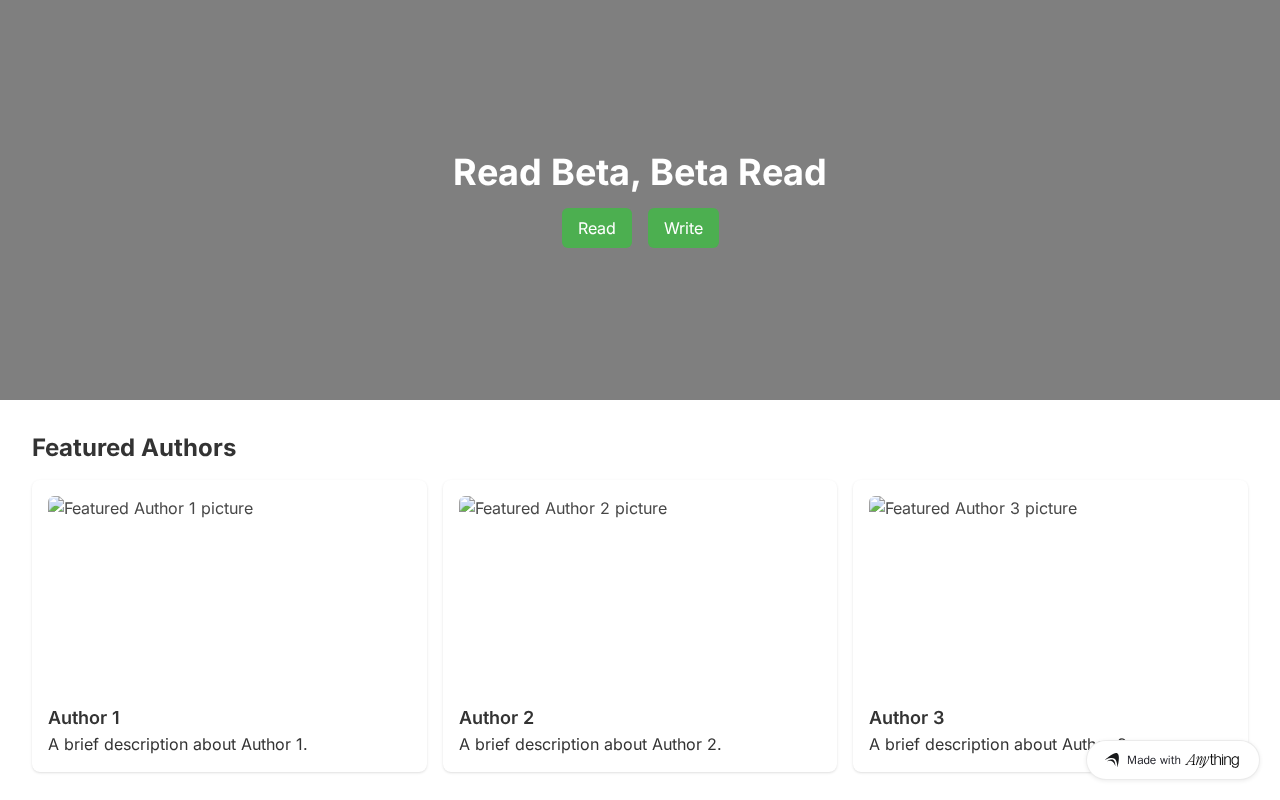Click the green Read button

click(597, 228)
